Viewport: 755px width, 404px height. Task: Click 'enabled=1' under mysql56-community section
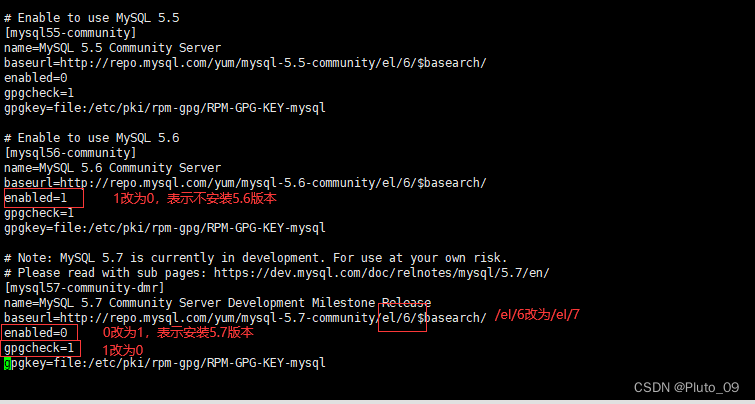36,198
